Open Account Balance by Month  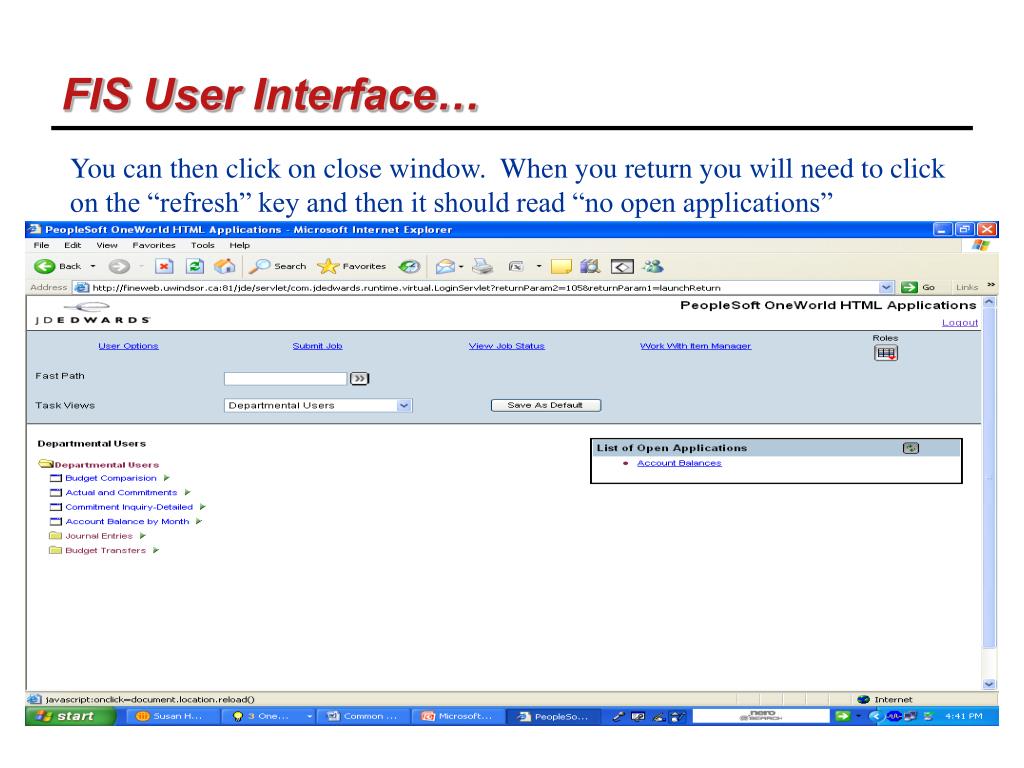(x=127, y=522)
